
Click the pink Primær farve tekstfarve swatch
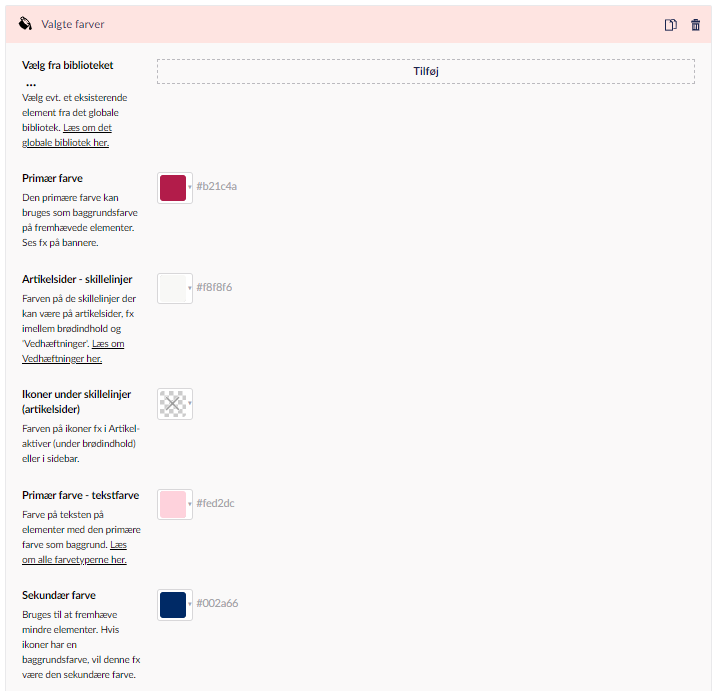click(173, 504)
